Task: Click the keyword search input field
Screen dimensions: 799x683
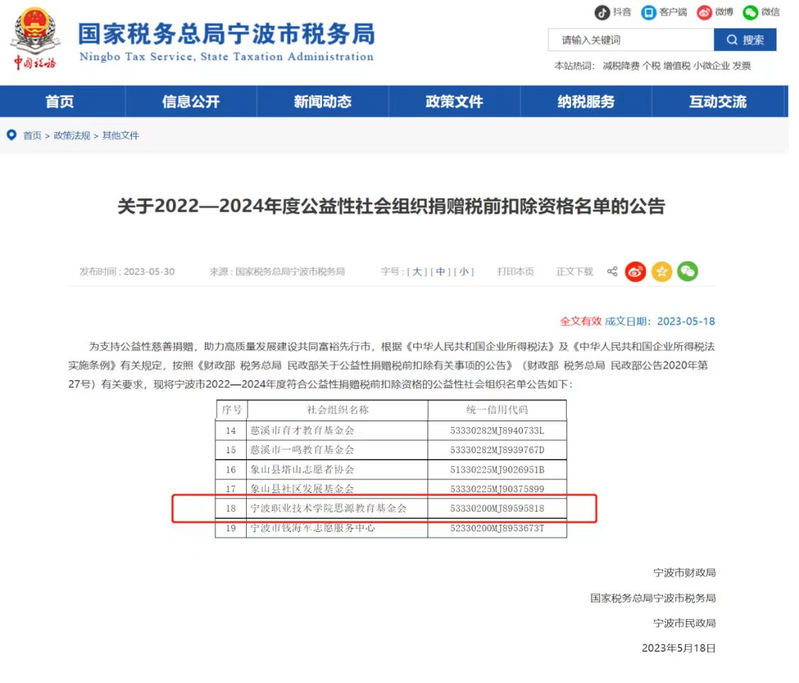Action: tap(630, 40)
